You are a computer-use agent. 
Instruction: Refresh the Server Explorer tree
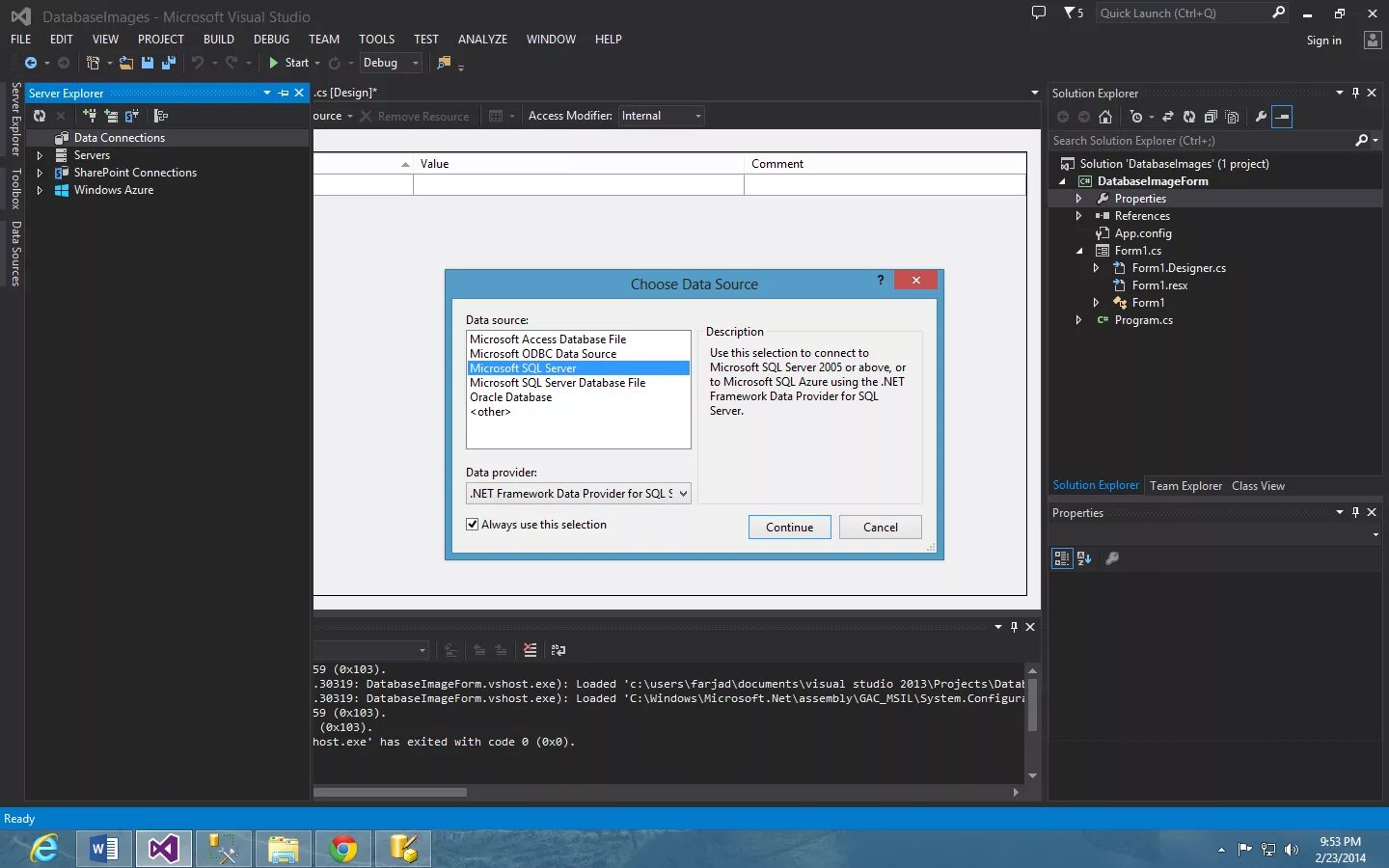pyautogui.click(x=40, y=116)
